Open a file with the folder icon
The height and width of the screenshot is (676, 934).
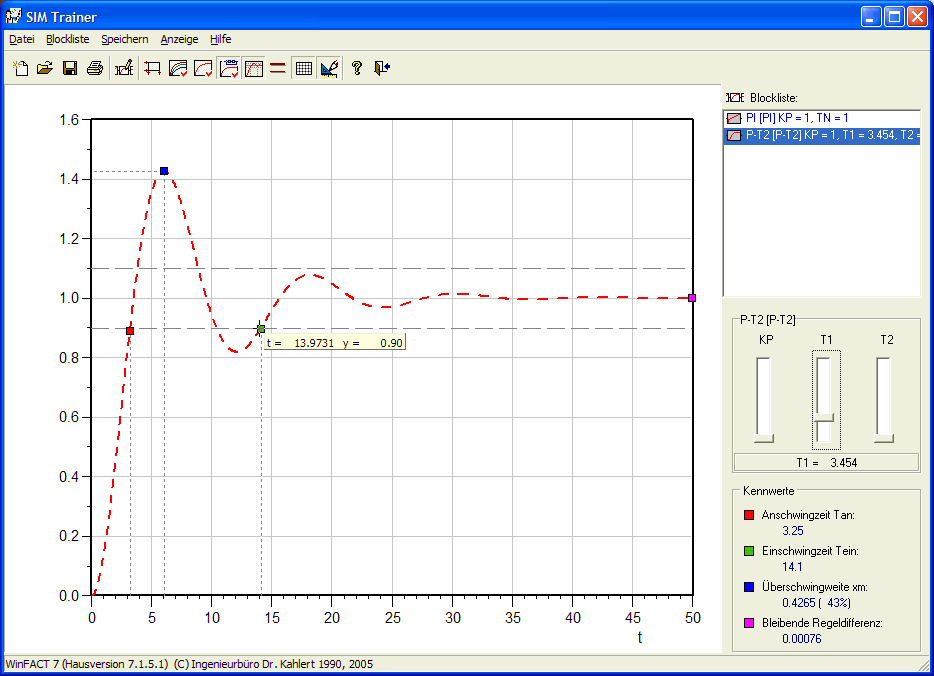tap(45, 68)
